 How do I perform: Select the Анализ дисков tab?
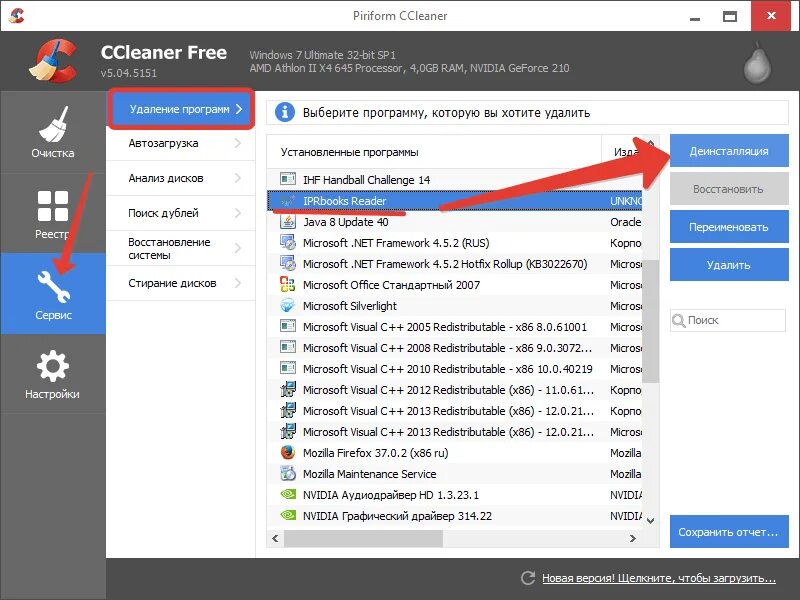(181, 178)
